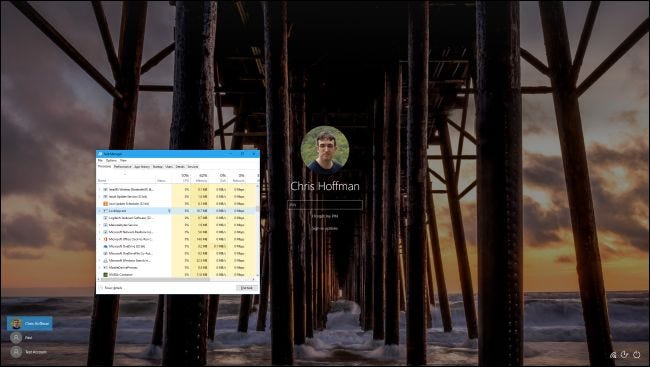
Task: Select the Java Update Scheduler process icon
Action: pos(105,204)
